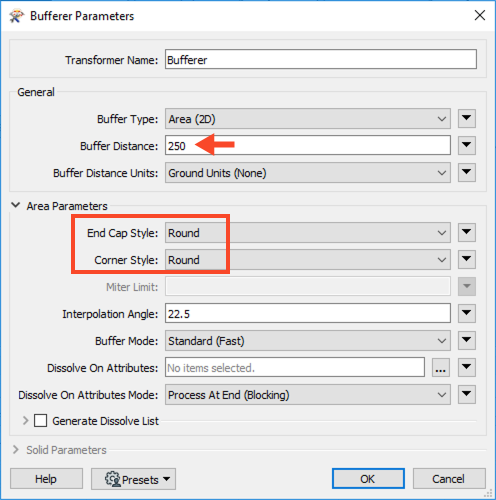Viewport: 496px width, 500px height.
Task: Click the Dissolve On Attributes ellipsis button
Action: (x=441, y=368)
